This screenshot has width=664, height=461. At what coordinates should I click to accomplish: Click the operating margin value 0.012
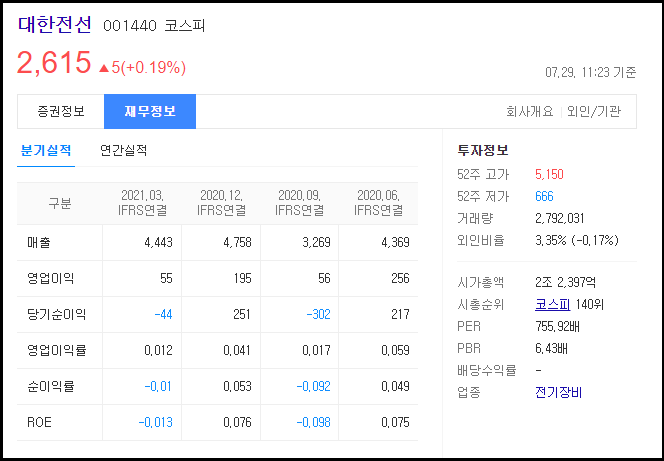pos(158,351)
